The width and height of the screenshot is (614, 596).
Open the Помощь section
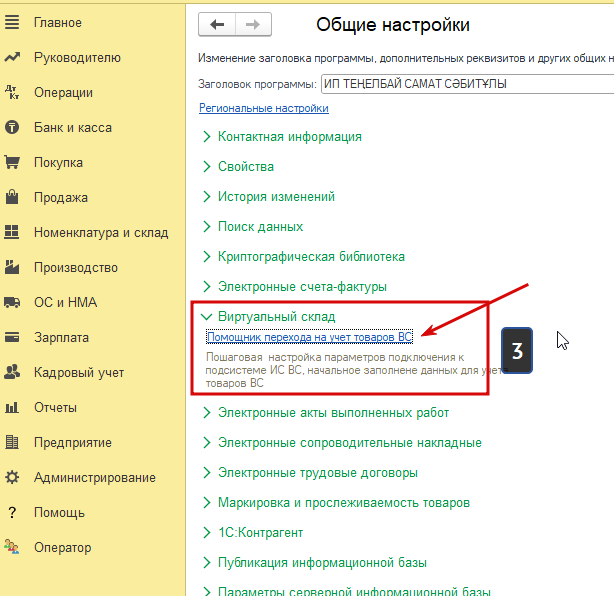tap(59, 513)
